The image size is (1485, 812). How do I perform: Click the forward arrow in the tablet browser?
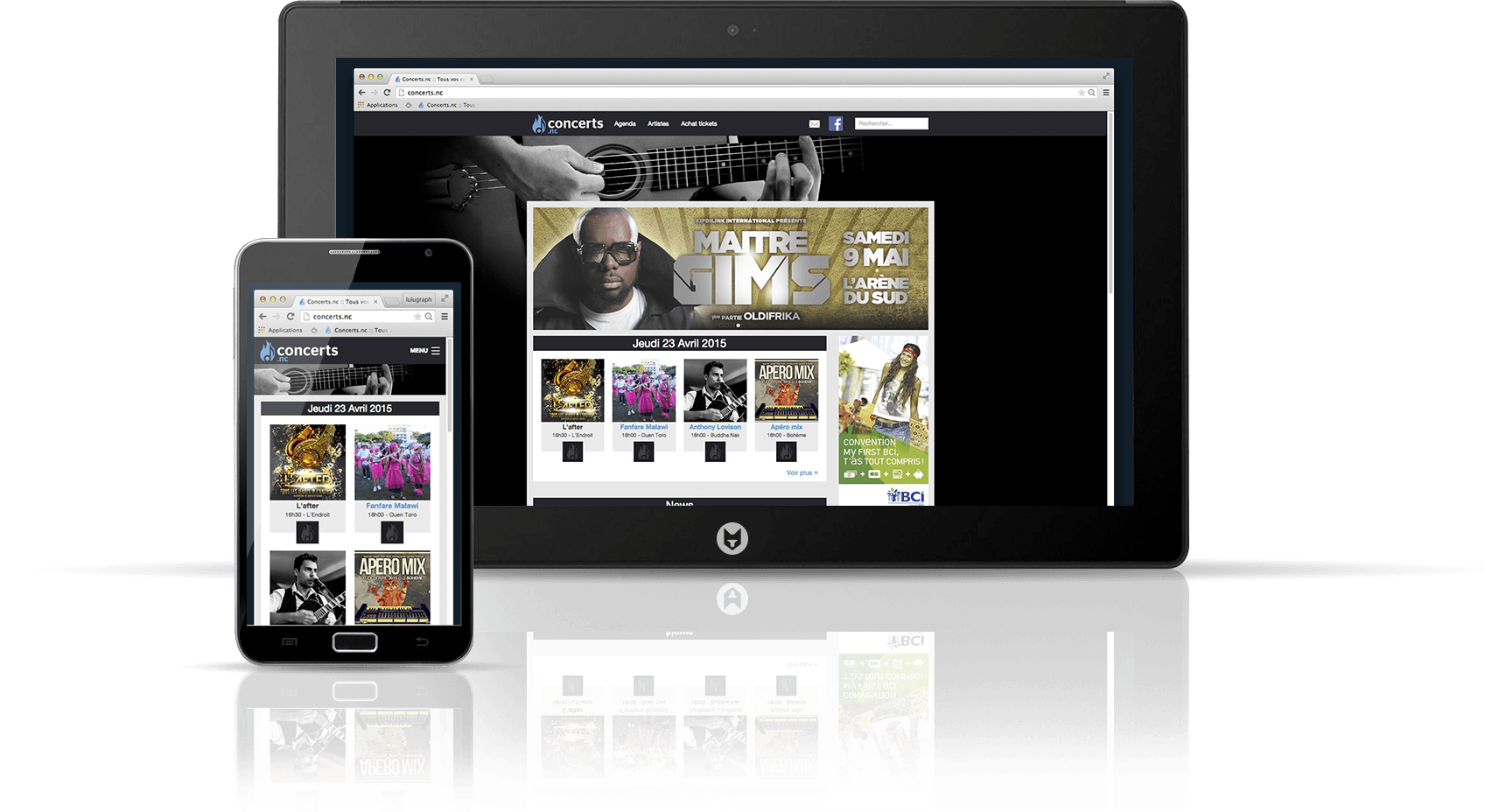(374, 92)
